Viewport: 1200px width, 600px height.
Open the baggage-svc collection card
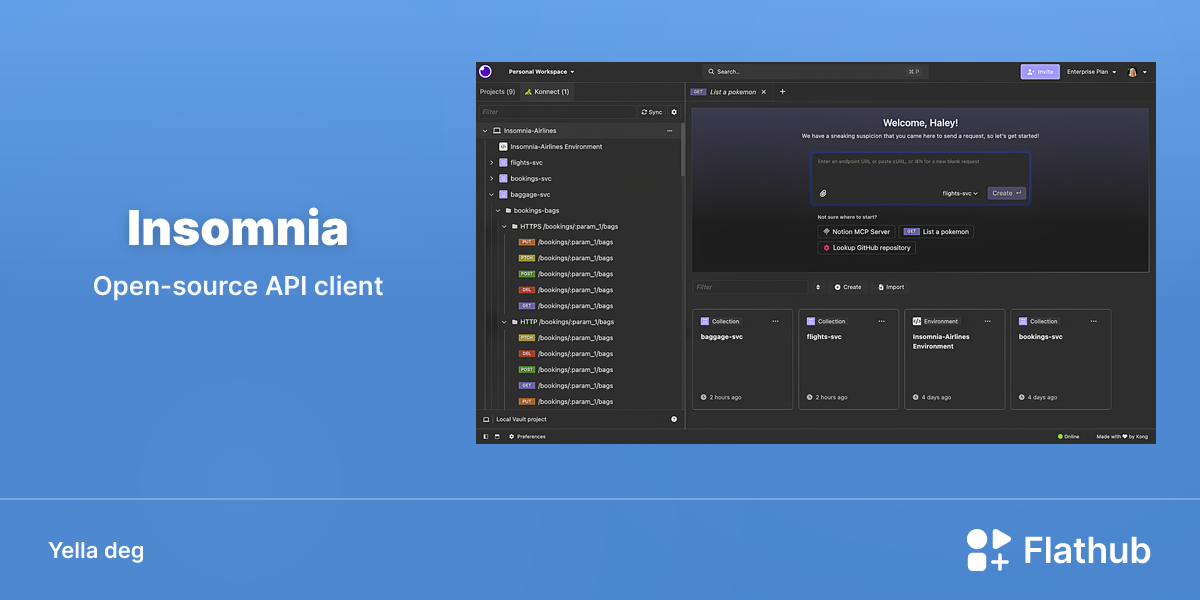[x=743, y=359]
